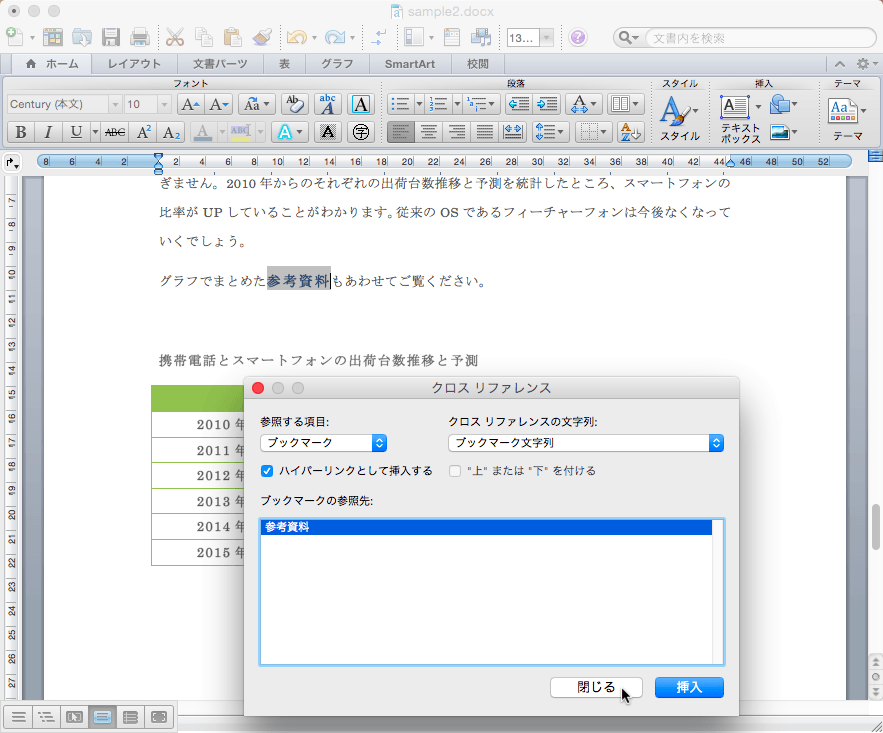The height and width of the screenshot is (733, 883).
Task: Select align left paragraph button
Action: pyautogui.click(x=400, y=132)
